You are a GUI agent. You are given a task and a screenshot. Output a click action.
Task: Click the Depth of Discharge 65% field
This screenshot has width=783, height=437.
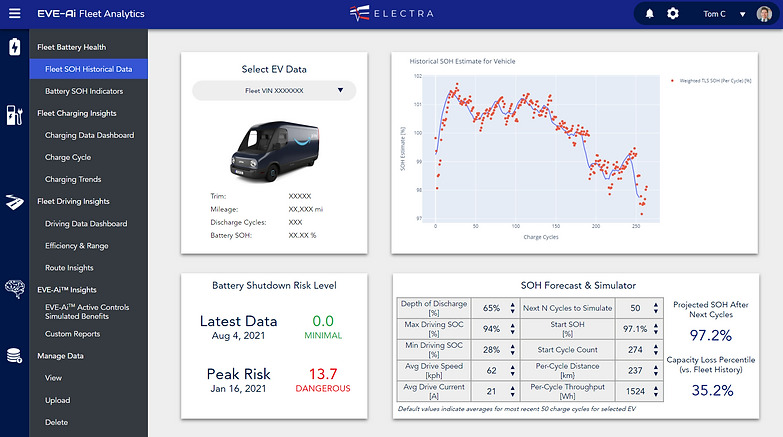(x=495, y=308)
